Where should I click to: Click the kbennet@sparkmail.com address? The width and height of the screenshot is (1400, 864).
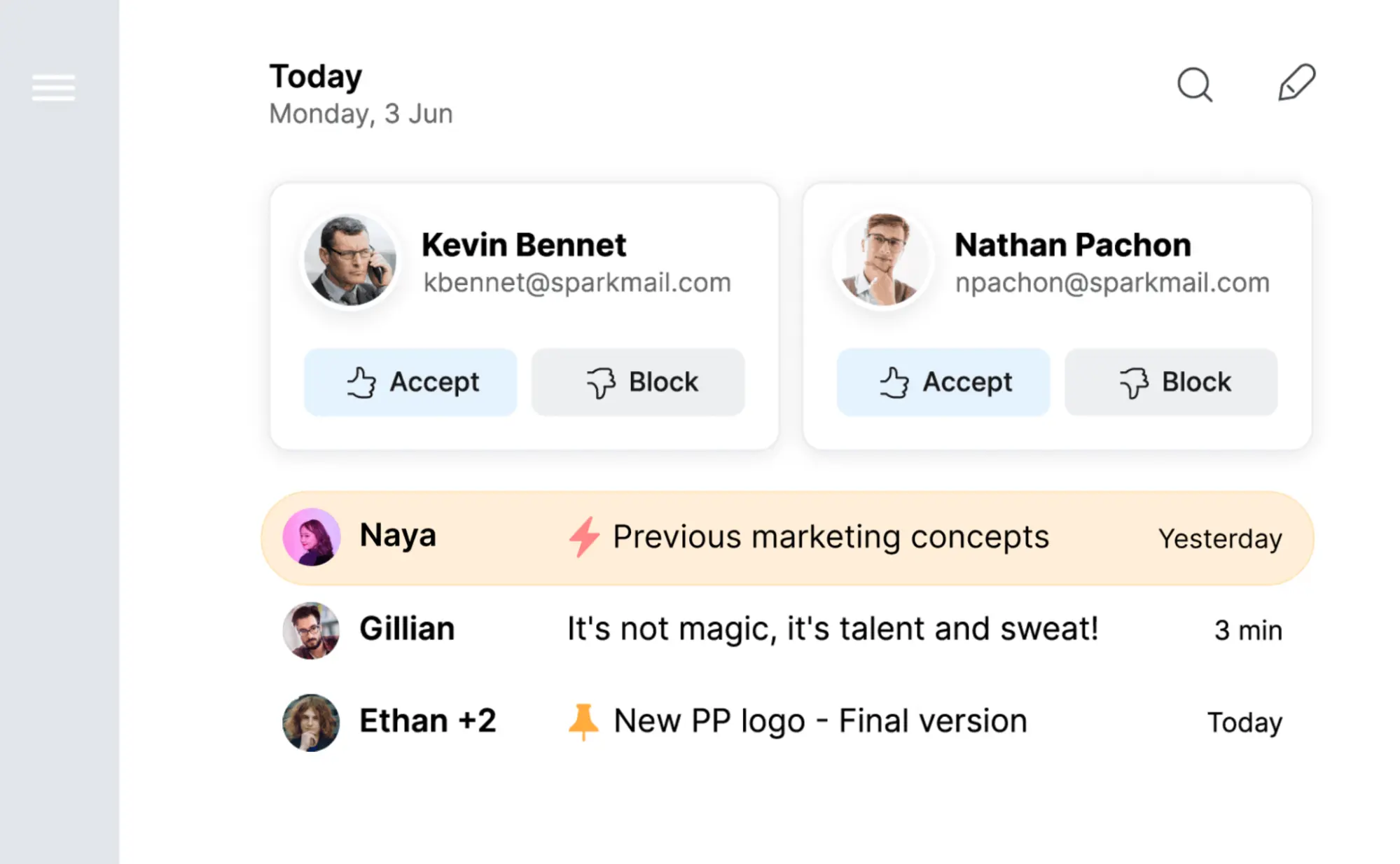pyautogui.click(x=577, y=283)
